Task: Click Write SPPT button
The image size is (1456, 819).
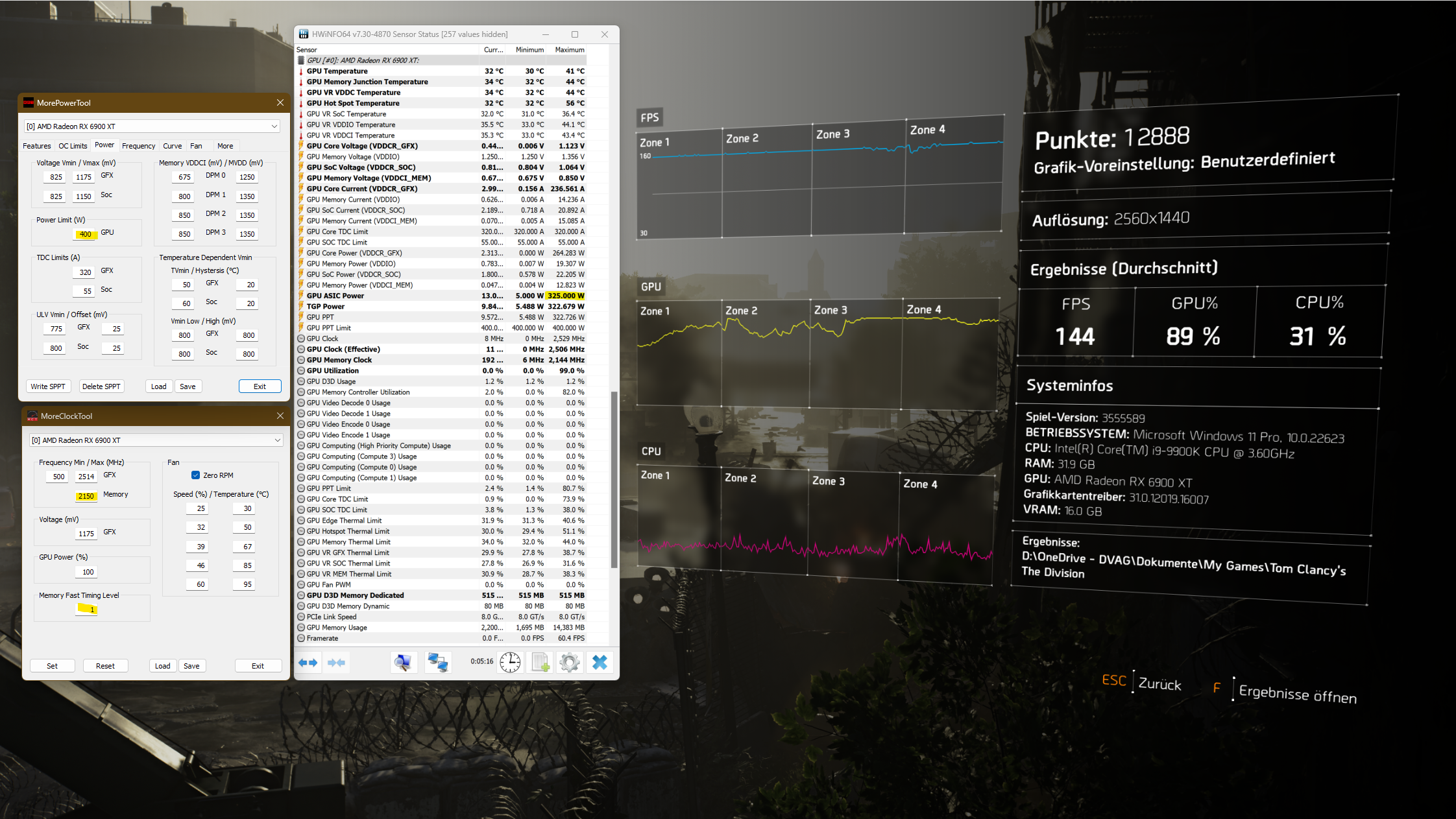Action: coord(48,386)
